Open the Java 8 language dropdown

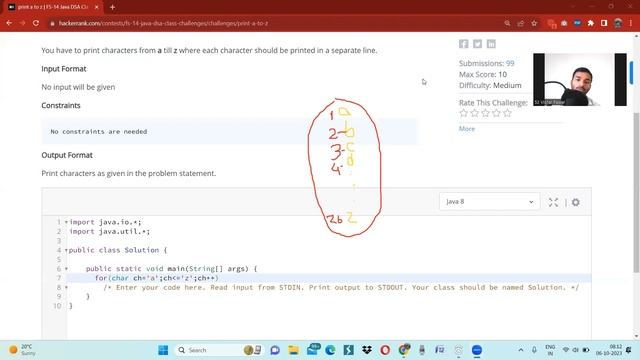click(x=489, y=202)
